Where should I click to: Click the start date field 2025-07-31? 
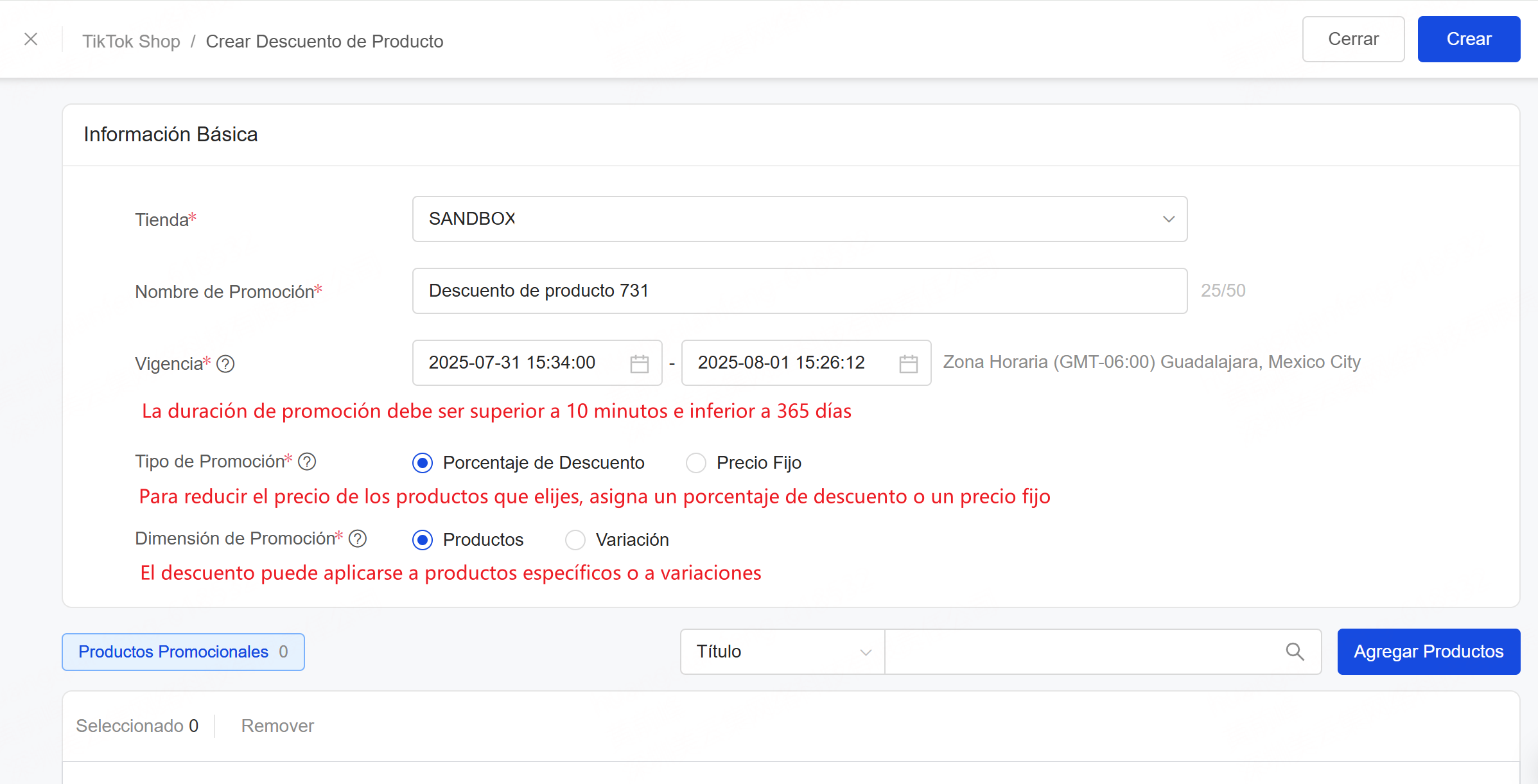tap(537, 363)
